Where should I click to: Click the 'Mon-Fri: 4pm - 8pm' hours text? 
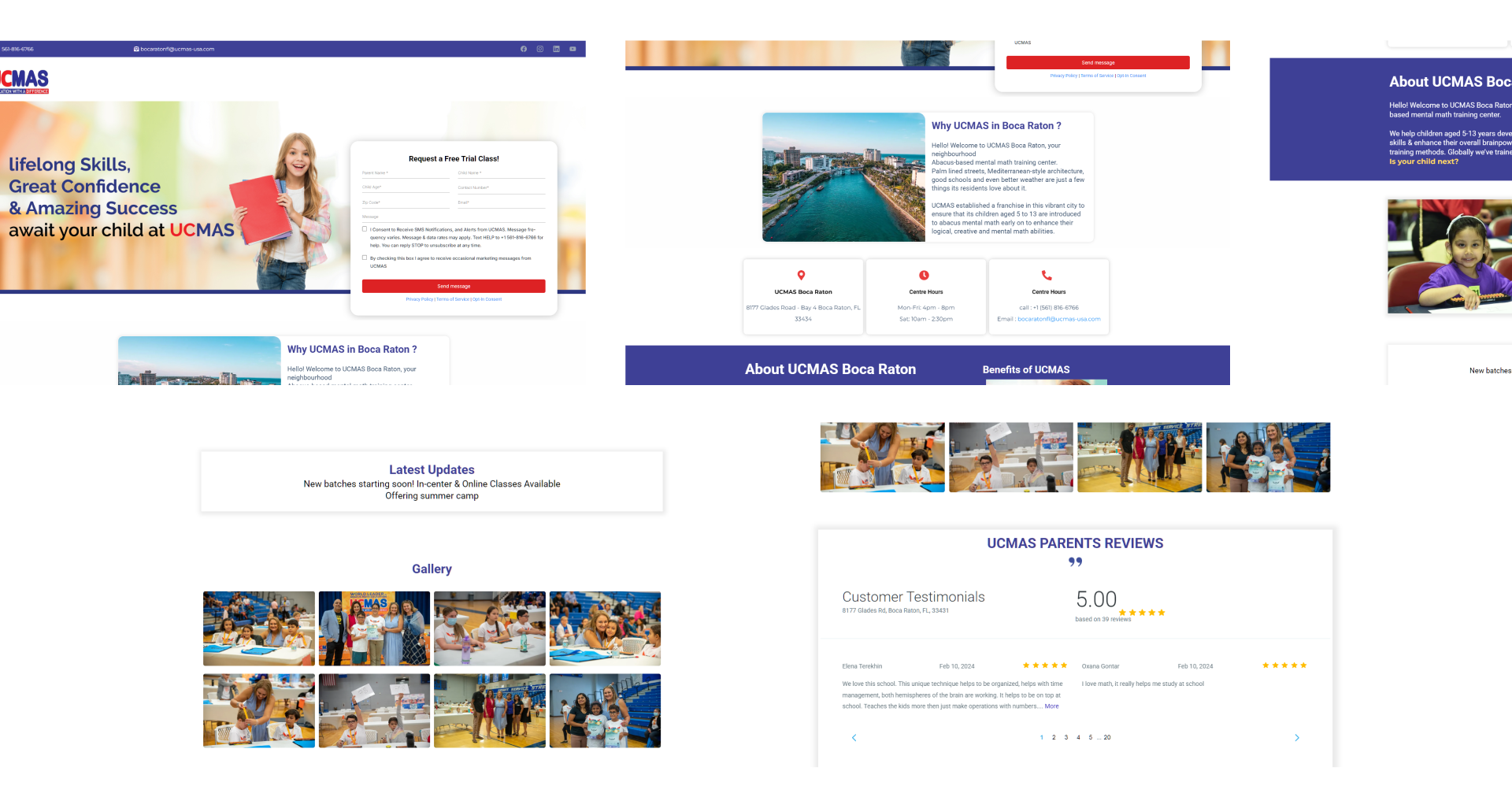[926, 308]
